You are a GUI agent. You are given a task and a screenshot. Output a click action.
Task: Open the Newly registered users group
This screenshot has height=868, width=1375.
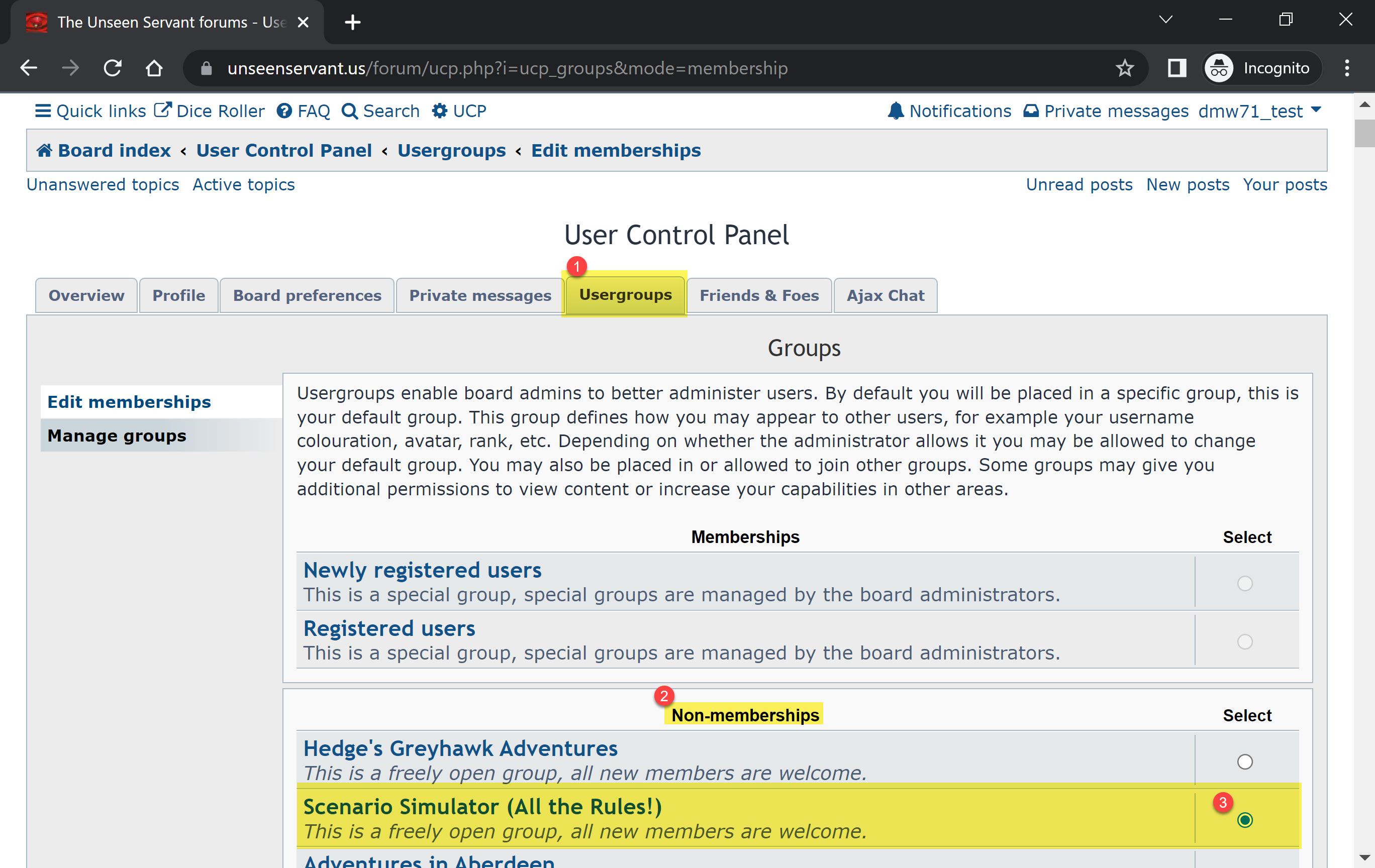pyautogui.click(x=422, y=570)
